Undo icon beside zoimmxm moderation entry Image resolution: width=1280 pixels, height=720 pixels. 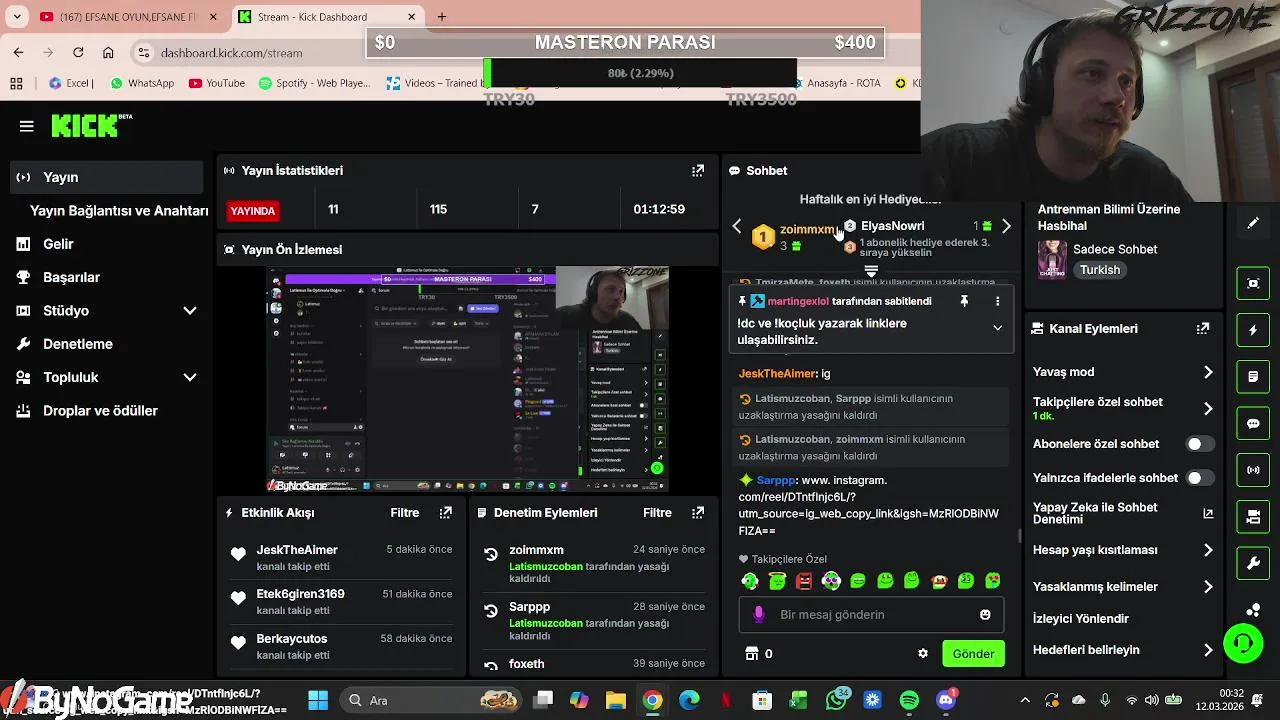pyautogui.click(x=491, y=553)
